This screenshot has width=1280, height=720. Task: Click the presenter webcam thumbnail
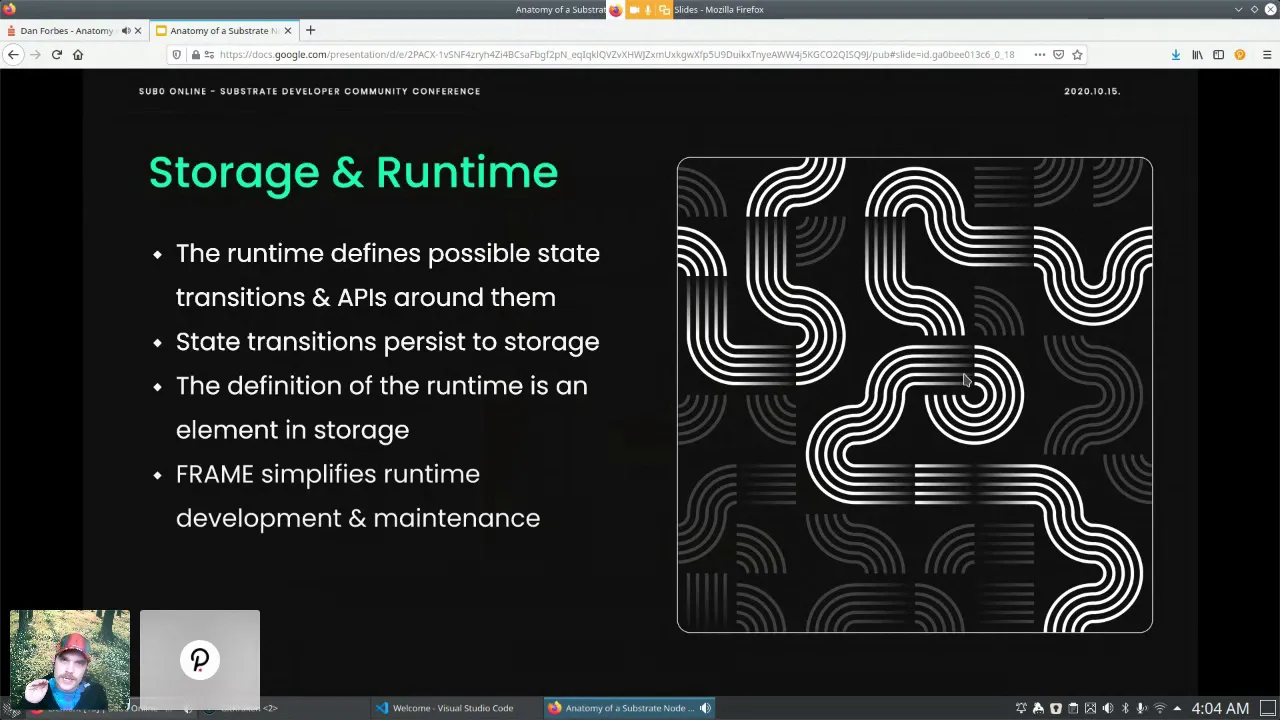pos(70,660)
